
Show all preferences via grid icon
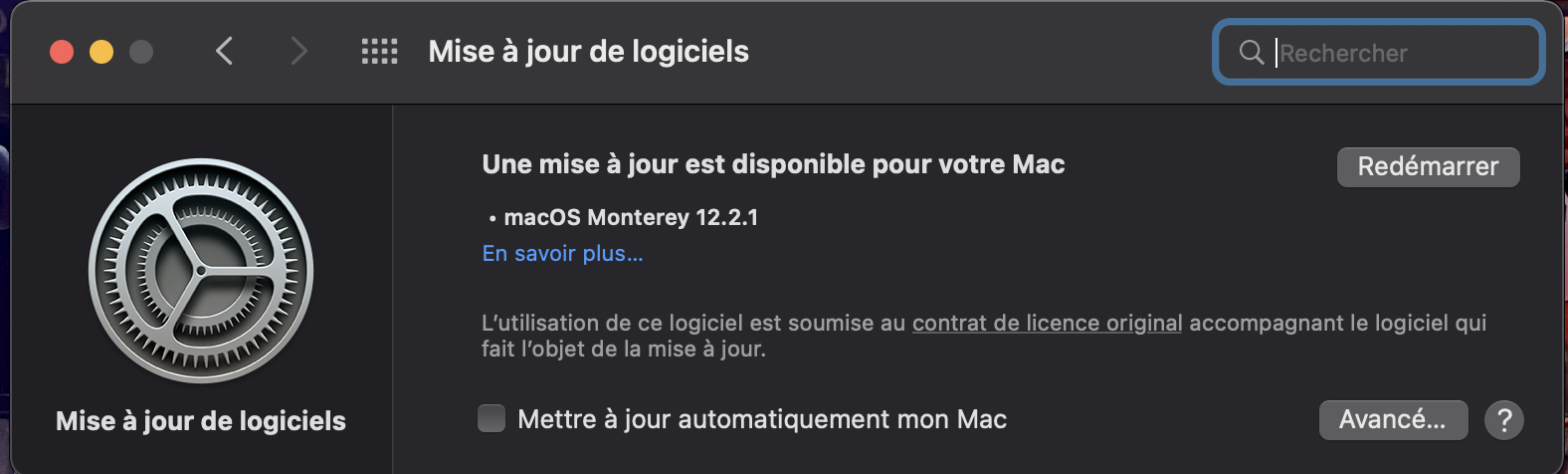click(x=379, y=52)
